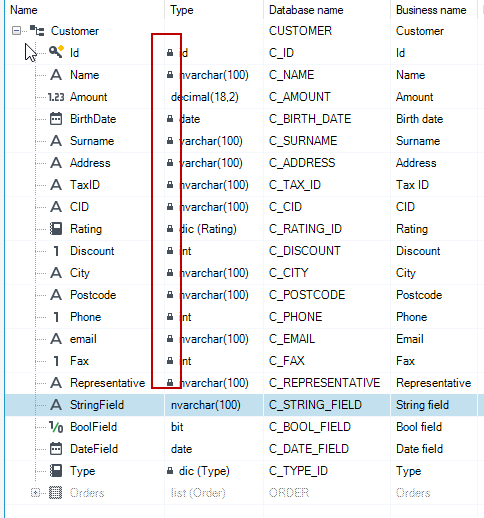Image resolution: width=484 pixels, height=518 pixels.
Task: Click the text type icon beside Name
Action: tap(56, 75)
